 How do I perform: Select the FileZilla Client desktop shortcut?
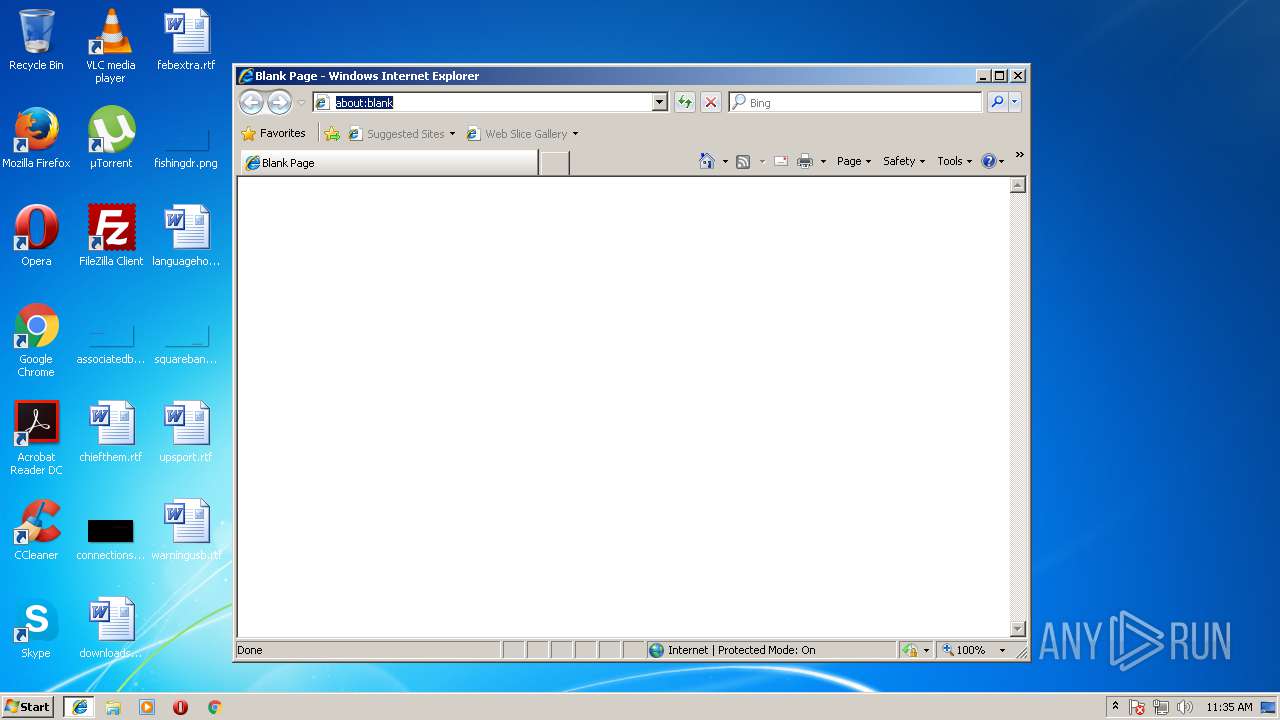click(x=111, y=236)
